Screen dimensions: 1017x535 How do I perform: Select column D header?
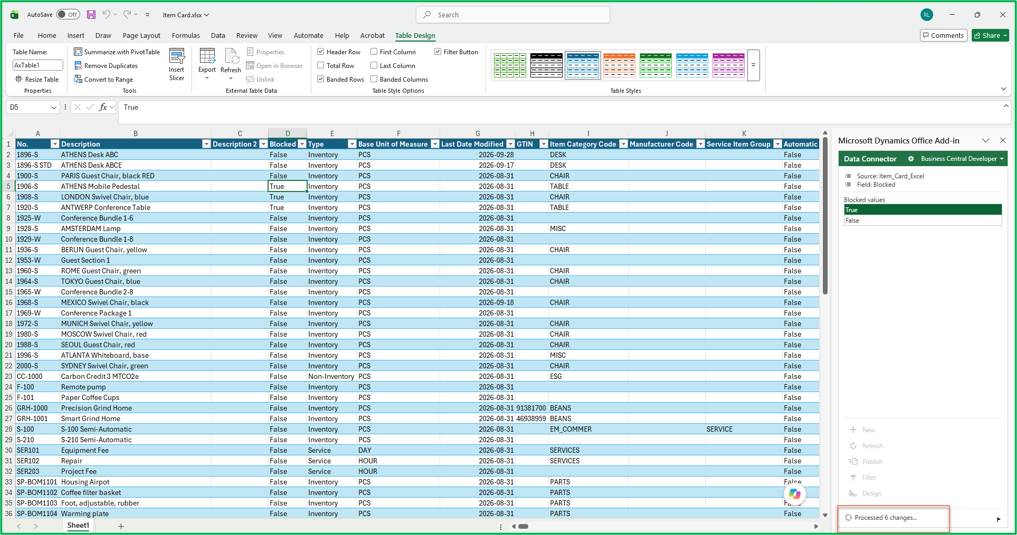[287, 134]
